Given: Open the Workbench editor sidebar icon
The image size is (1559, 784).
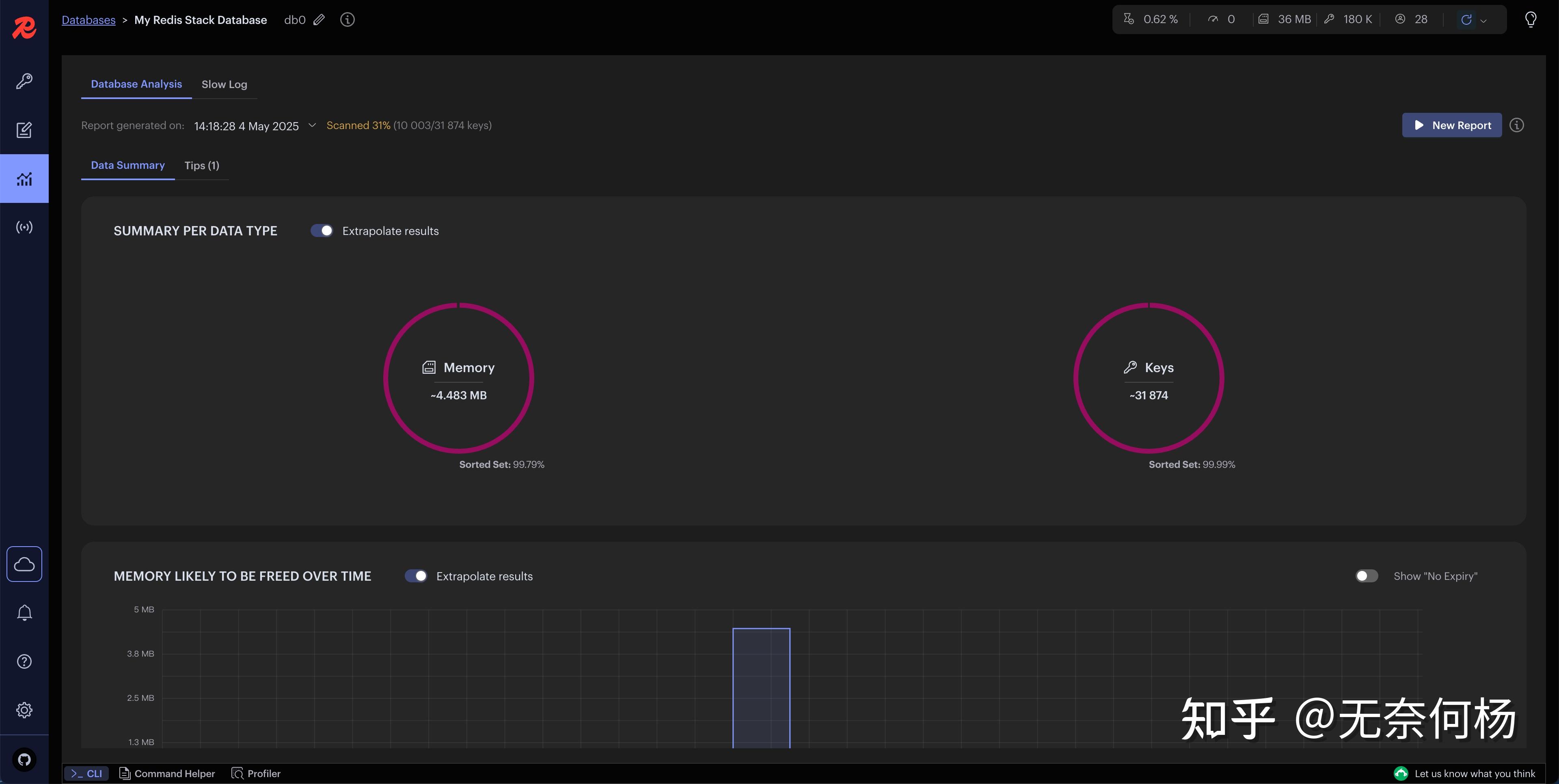Looking at the screenshot, I should (24, 130).
